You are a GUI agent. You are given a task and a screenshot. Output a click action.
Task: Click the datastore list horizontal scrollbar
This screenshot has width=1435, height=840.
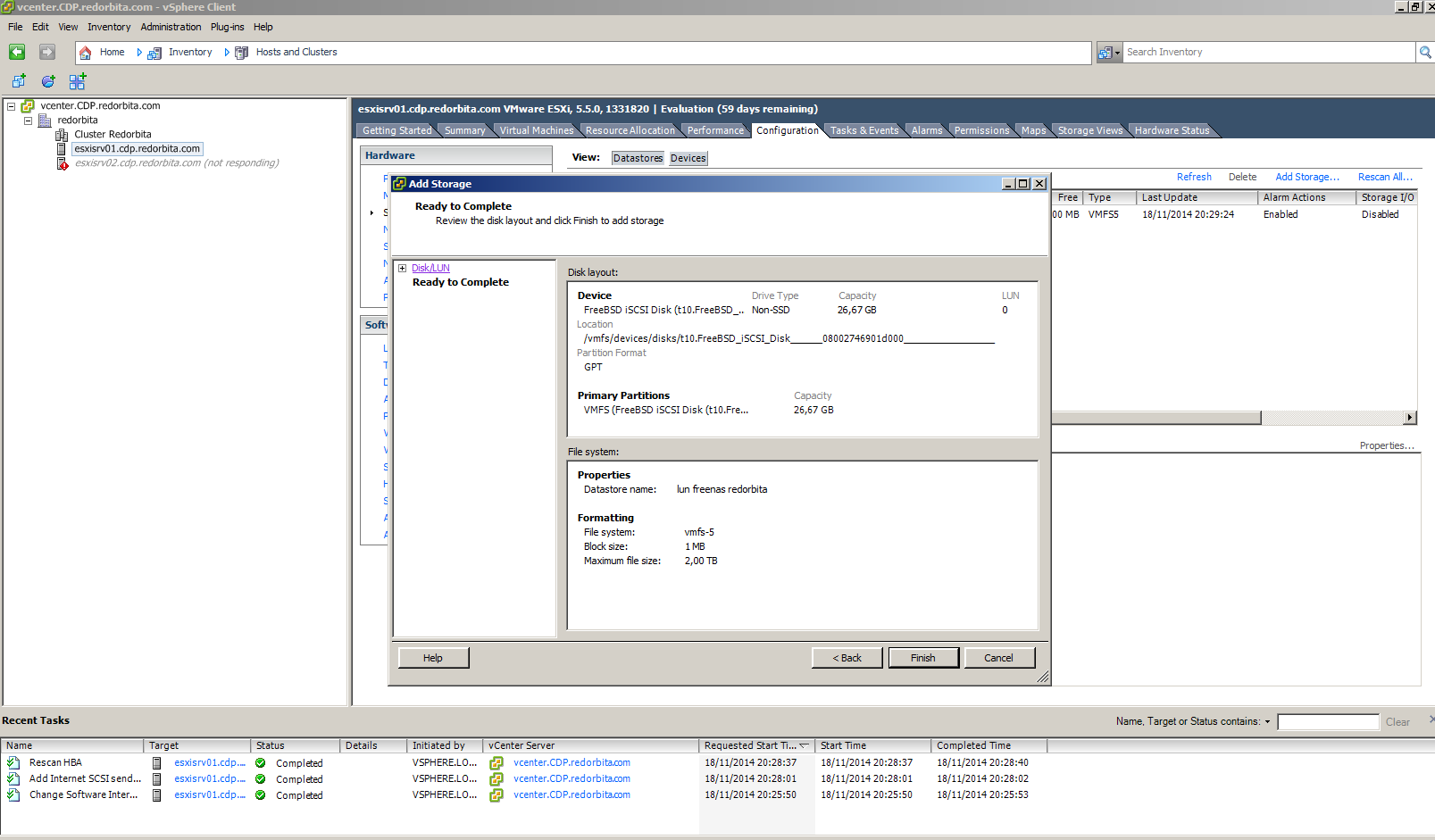coord(1156,418)
